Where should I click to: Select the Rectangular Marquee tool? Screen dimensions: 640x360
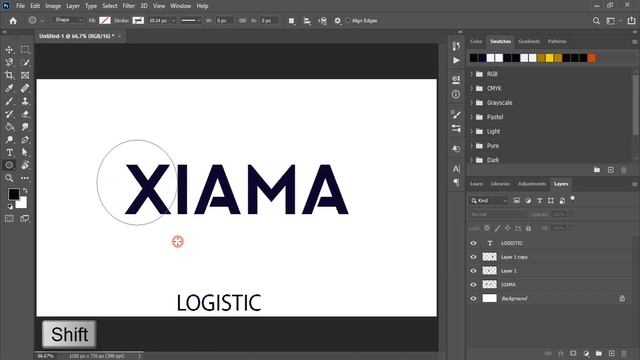tap(25, 49)
